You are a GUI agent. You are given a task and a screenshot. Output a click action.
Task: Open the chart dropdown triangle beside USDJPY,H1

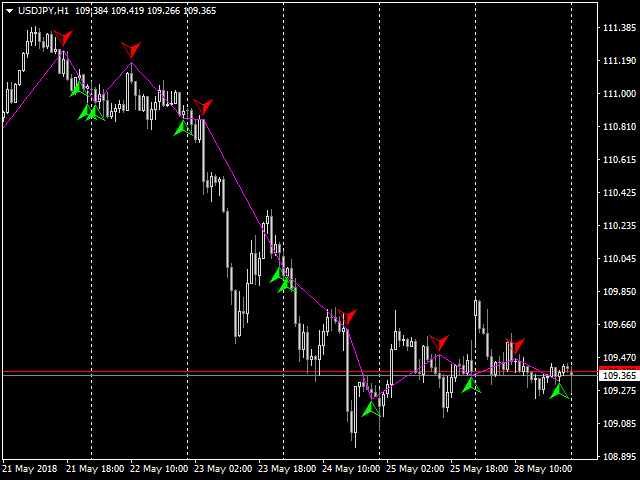(x=9, y=11)
